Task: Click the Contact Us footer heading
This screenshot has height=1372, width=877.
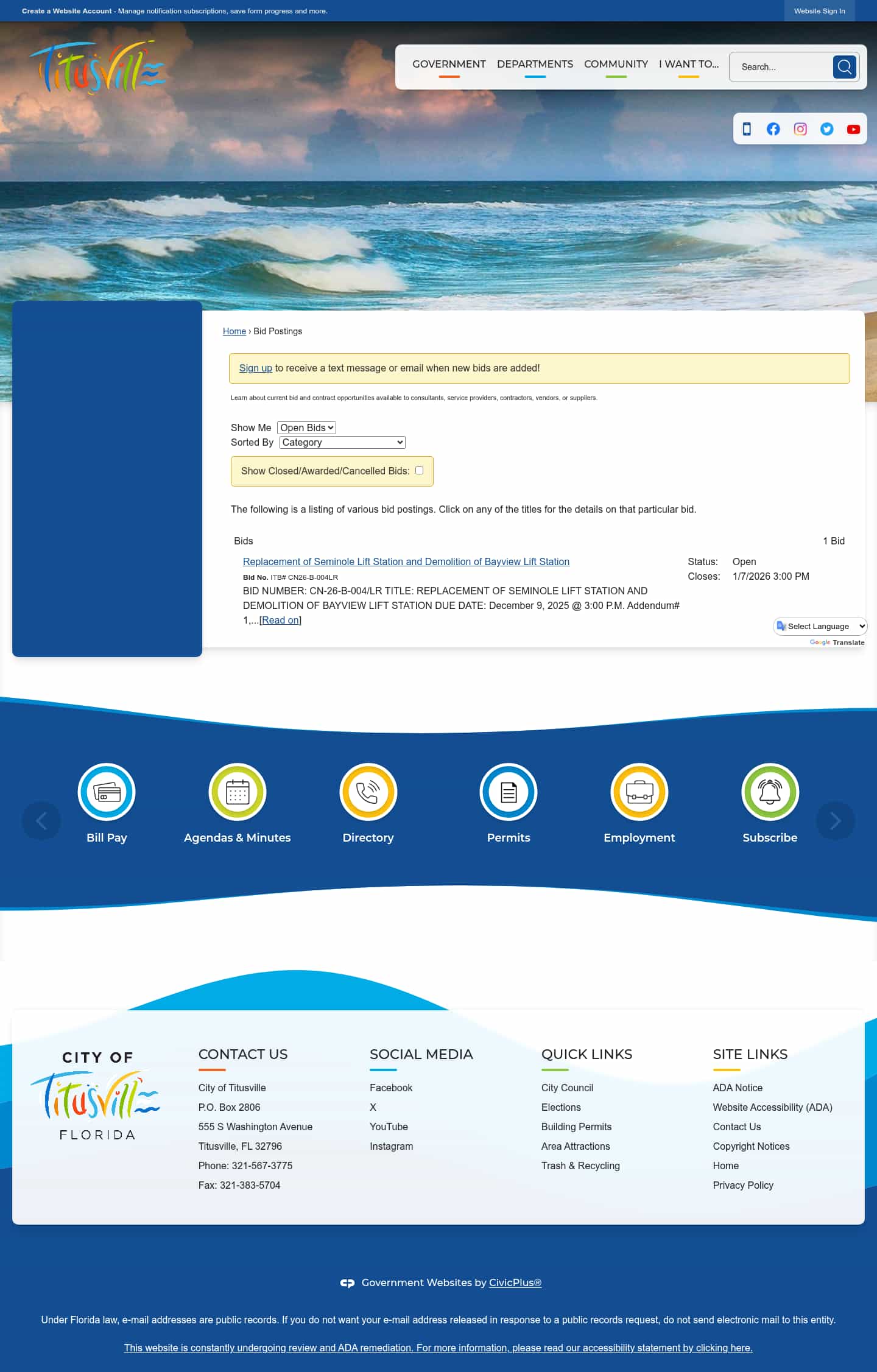Action: 243,1054
